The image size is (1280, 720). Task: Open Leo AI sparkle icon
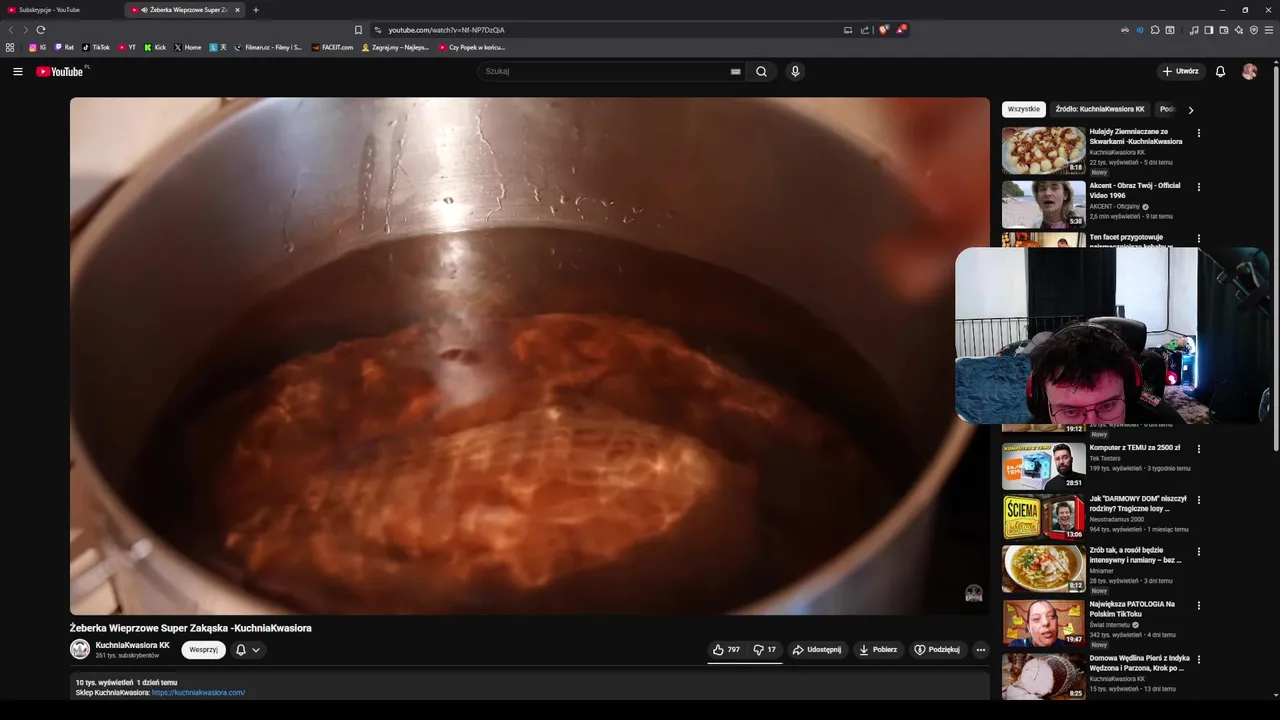(1239, 30)
